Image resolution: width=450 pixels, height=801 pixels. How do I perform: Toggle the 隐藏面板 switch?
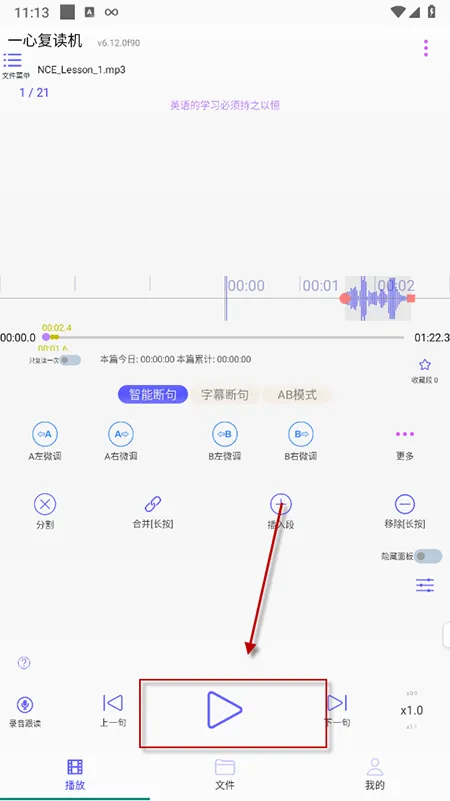click(428, 556)
